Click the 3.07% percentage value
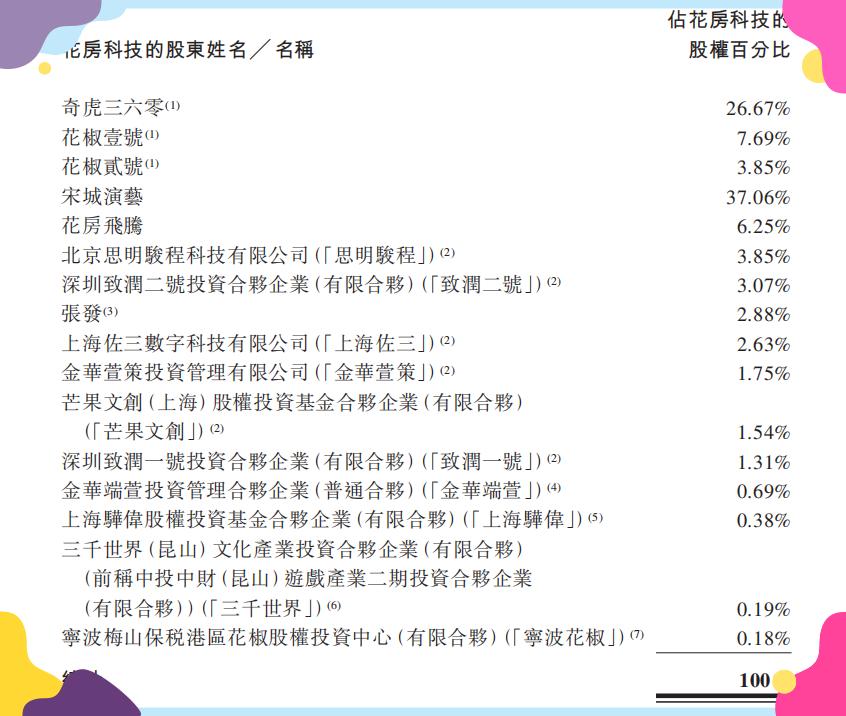 (x=763, y=285)
